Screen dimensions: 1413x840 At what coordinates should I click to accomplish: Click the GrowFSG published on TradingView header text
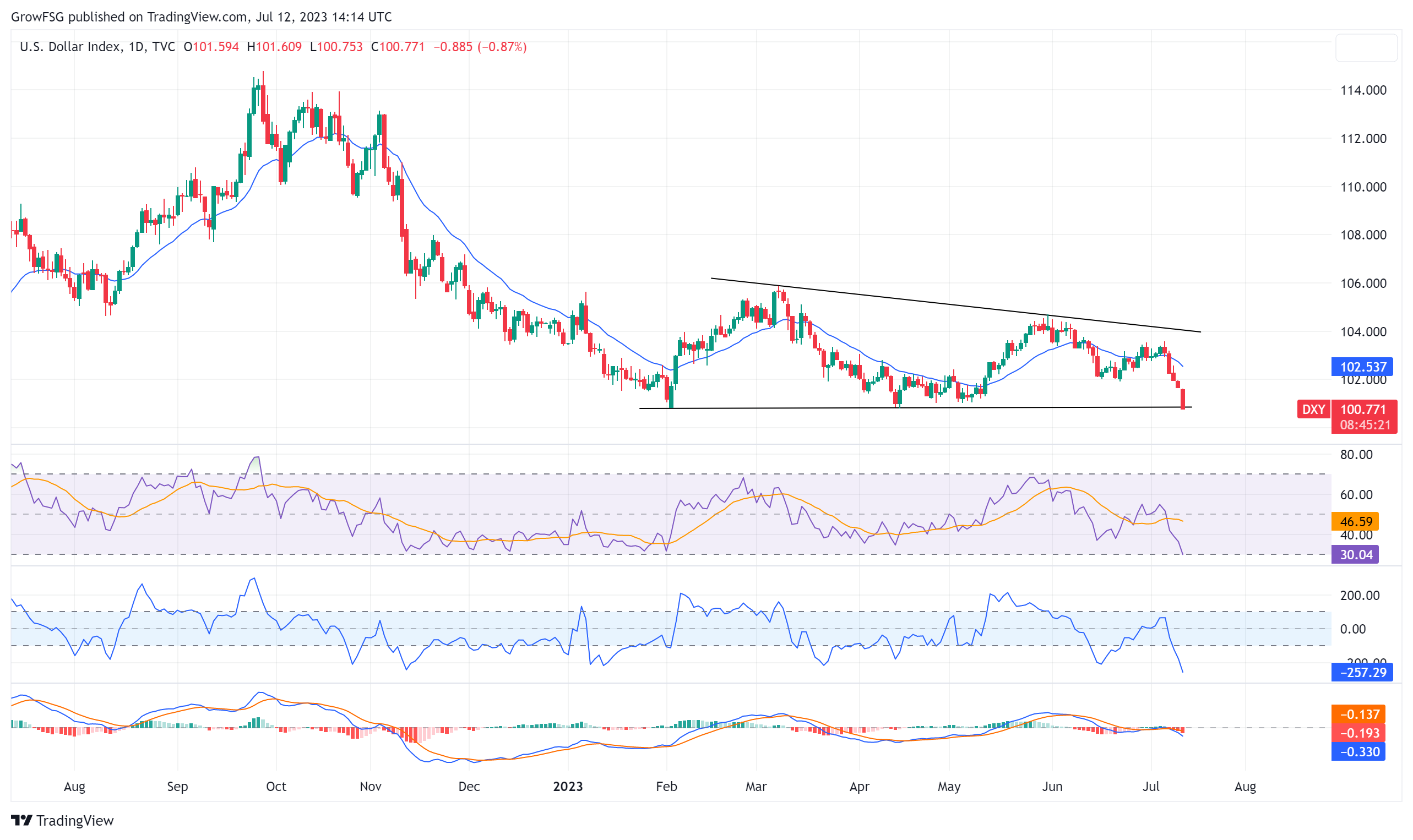tap(201, 17)
